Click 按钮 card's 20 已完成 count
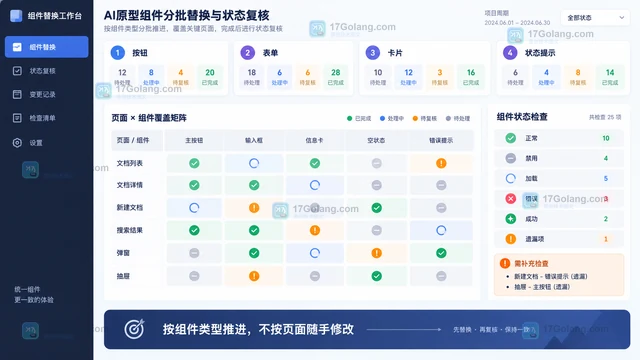 [210, 76]
